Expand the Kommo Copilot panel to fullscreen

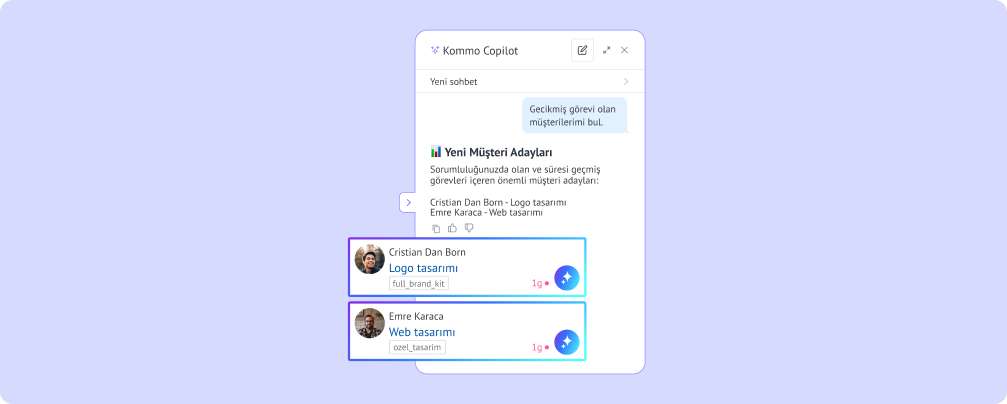click(606, 50)
